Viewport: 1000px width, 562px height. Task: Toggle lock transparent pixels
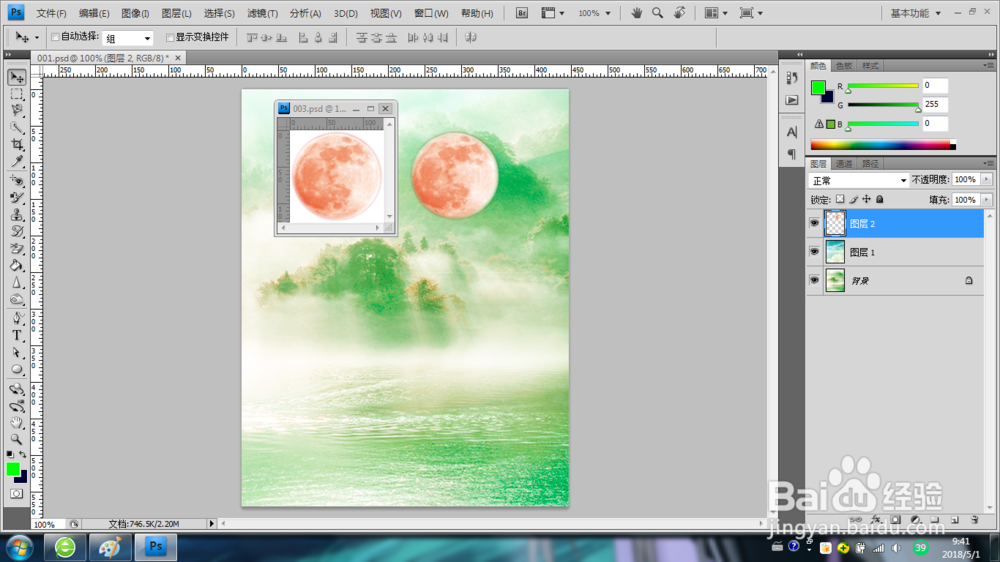(840, 200)
